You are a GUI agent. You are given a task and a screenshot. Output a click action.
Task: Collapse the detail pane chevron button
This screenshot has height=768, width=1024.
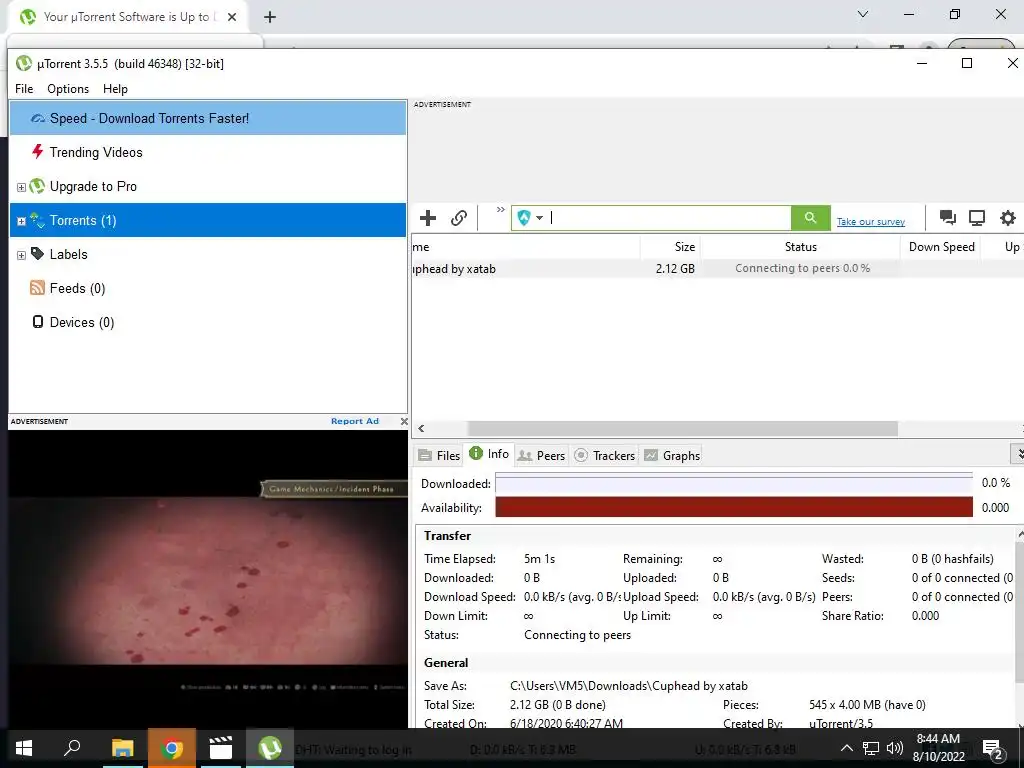pos(1018,454)
